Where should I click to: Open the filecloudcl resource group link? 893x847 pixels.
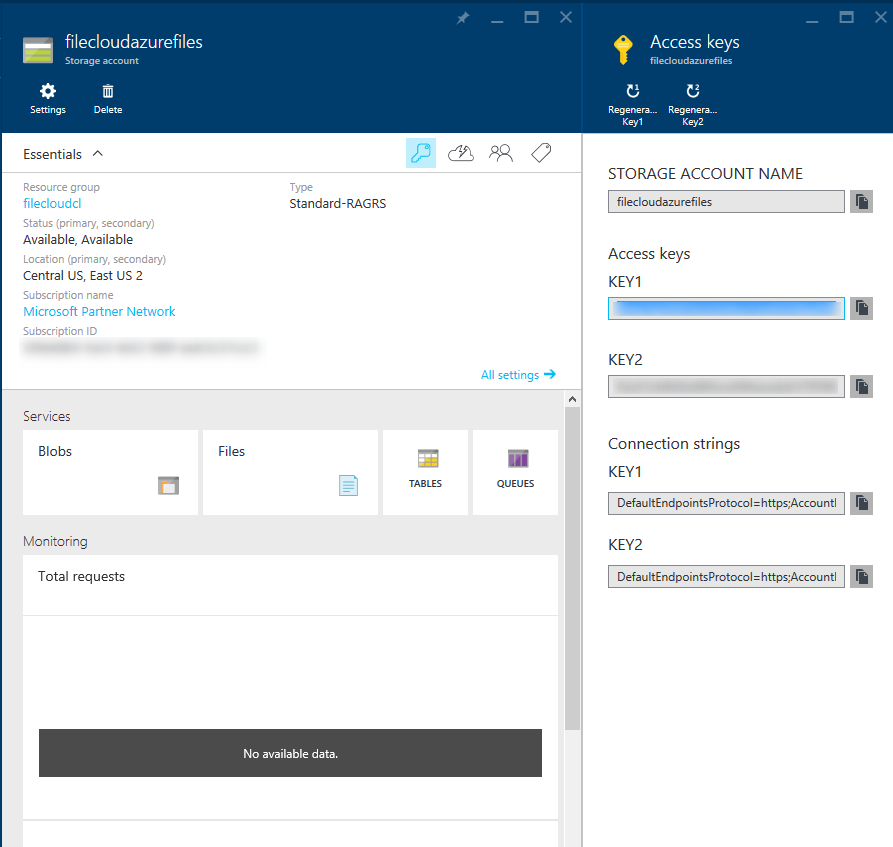click(52, 203)
